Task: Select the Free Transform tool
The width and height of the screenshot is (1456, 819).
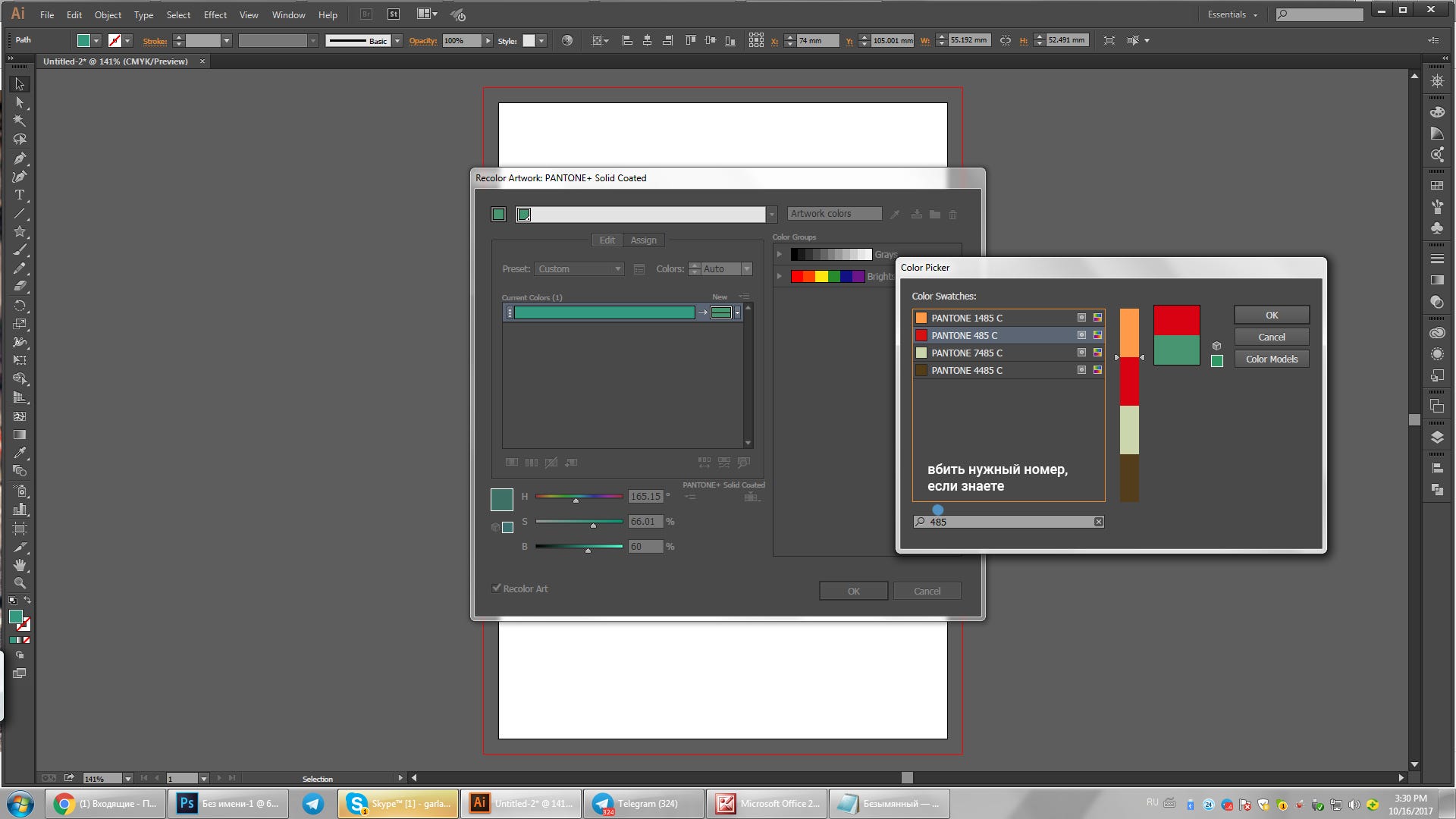Action: point(20,360)
